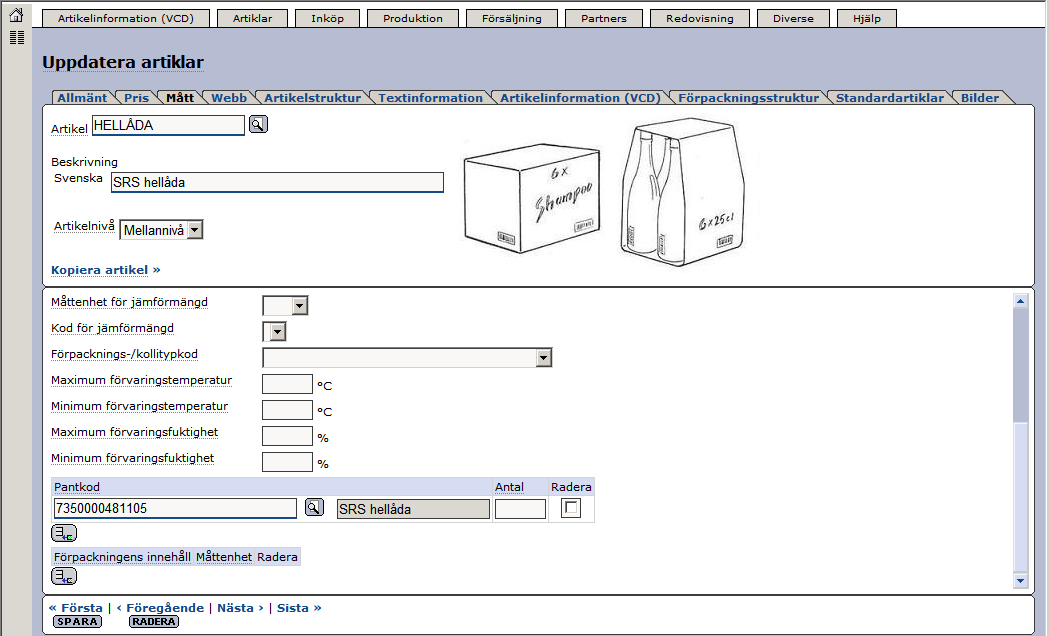Click the Förpackningens innehåll header
Screen dimensions: 1049x636
click(122, 556)
